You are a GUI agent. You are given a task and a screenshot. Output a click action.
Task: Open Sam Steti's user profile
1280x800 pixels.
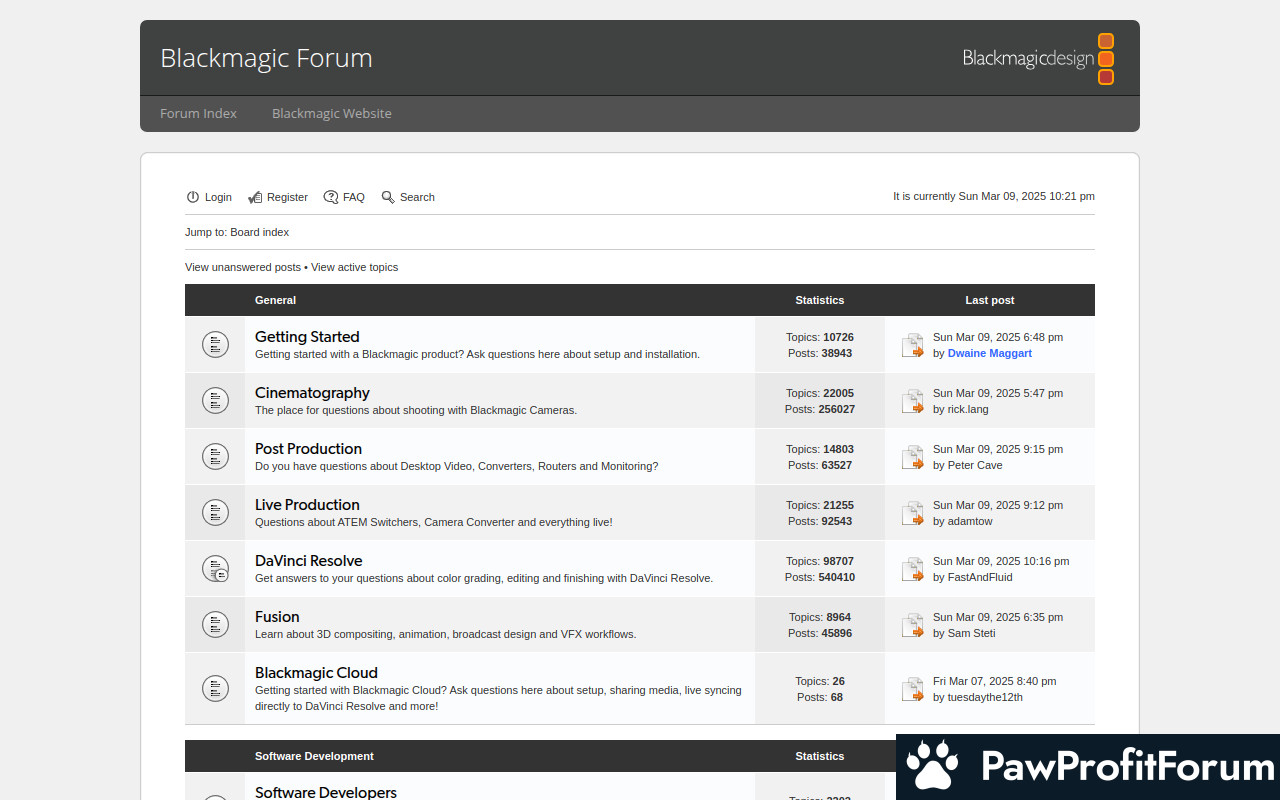[x=971, y=633]
